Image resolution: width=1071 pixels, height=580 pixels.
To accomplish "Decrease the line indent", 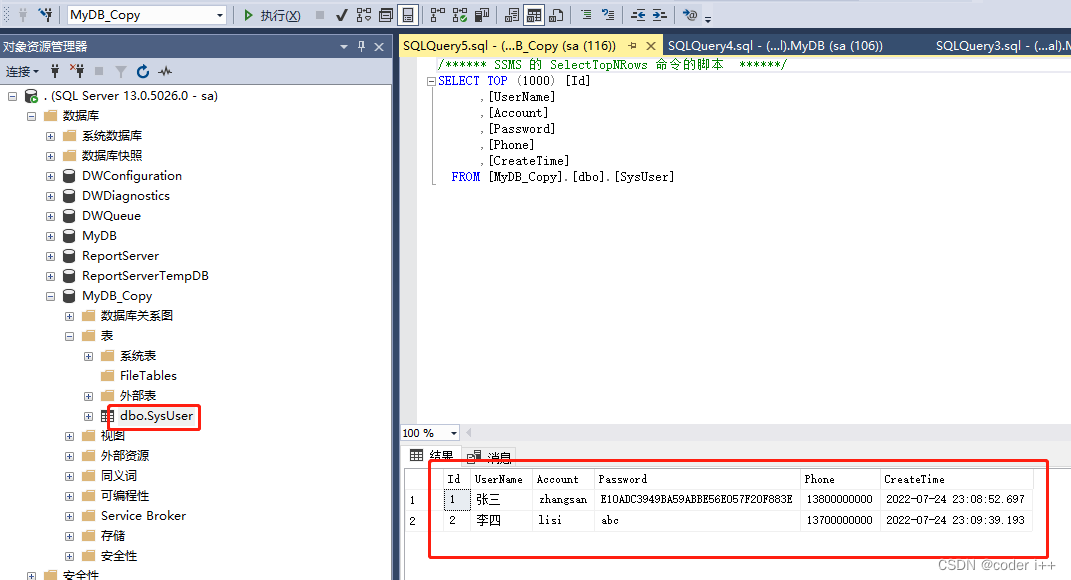I will (638, 15).
